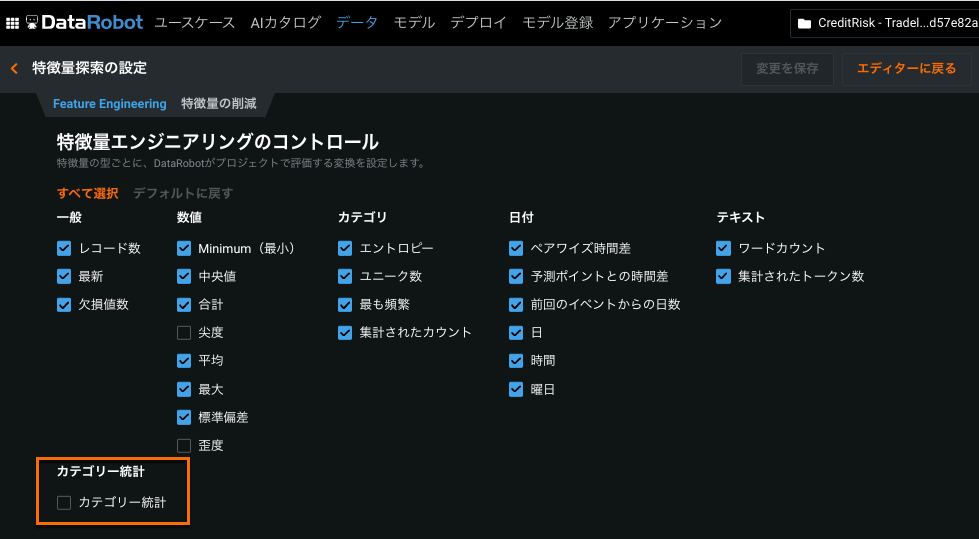Click the folder icon beside CreditRisk project
The height and width of the screenshot is (539, 979).
tap(804, 23)
